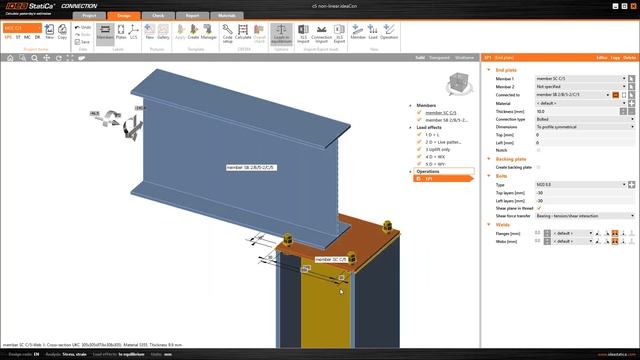Click Top layers input field
640x360 pixels.
[x=585, y=193]
